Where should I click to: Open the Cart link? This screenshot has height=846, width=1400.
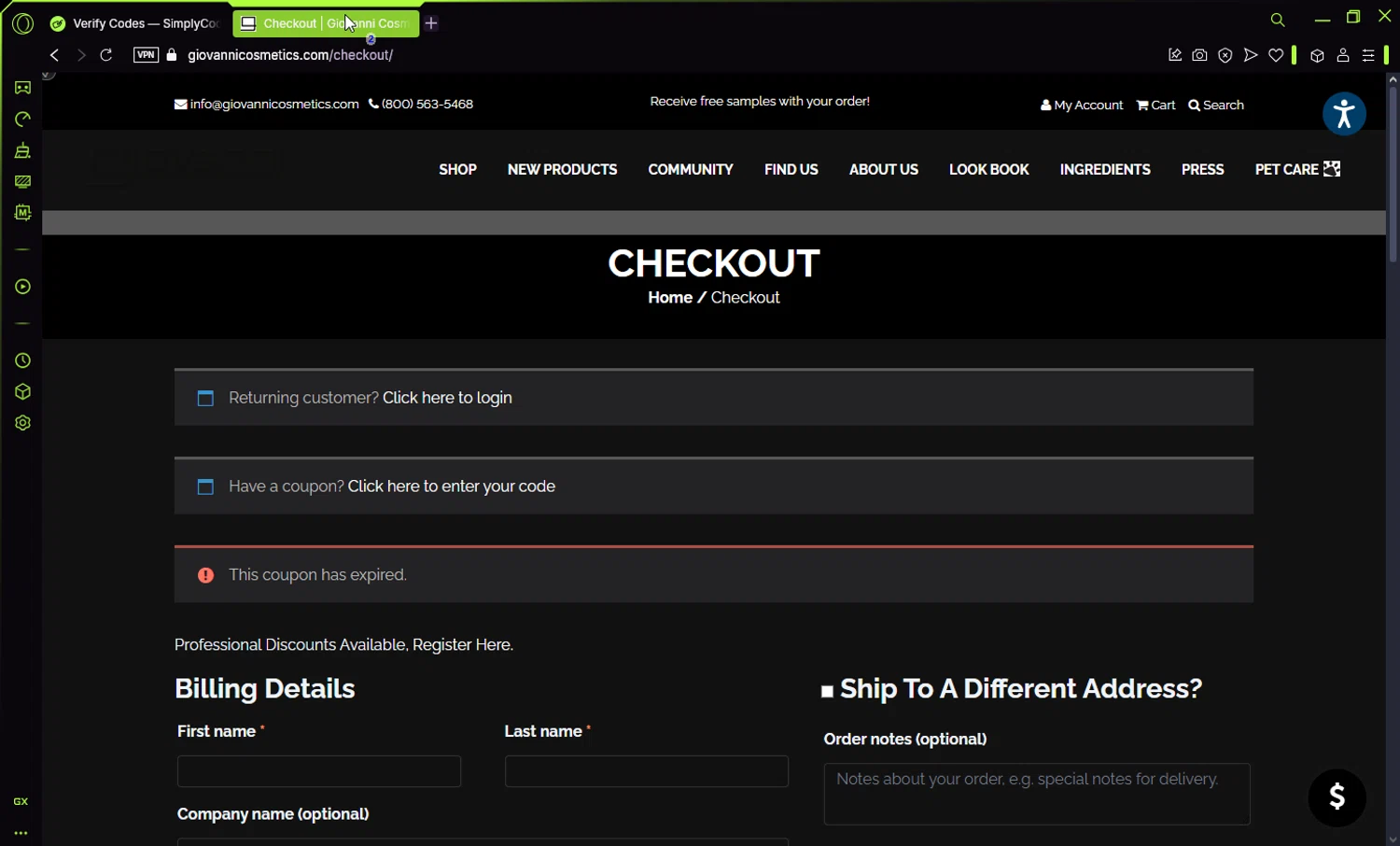(x=1155, y=105)
